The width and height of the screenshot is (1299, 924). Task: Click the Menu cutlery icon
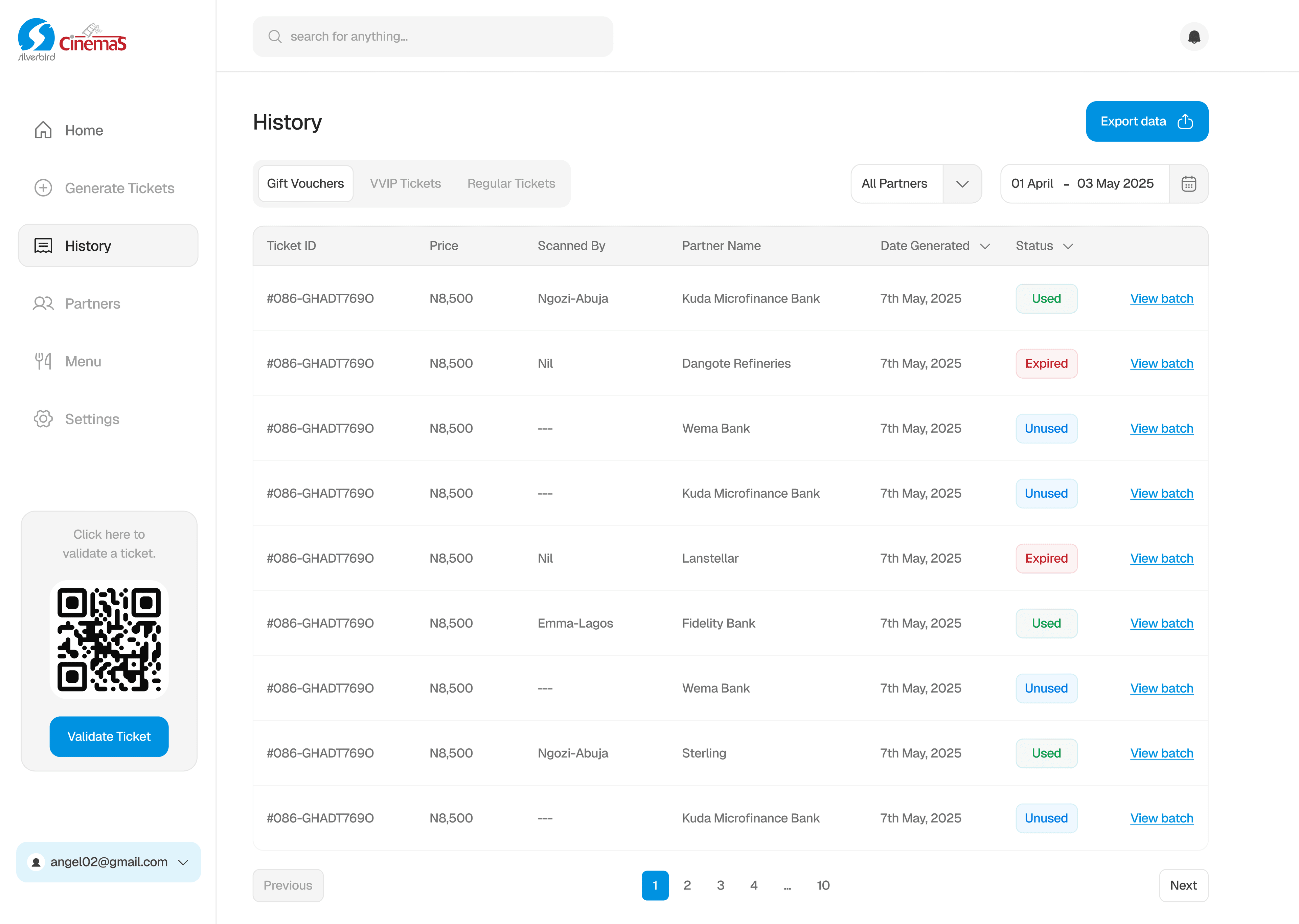(43, 361)
